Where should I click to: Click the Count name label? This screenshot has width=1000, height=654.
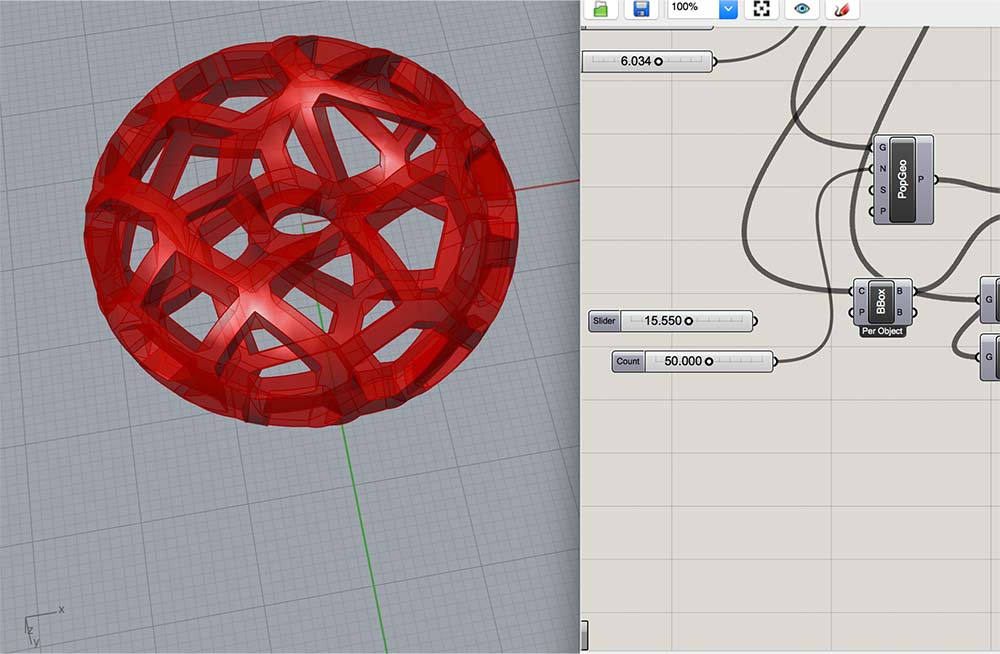pyautogui.click(x=628, y=361)
